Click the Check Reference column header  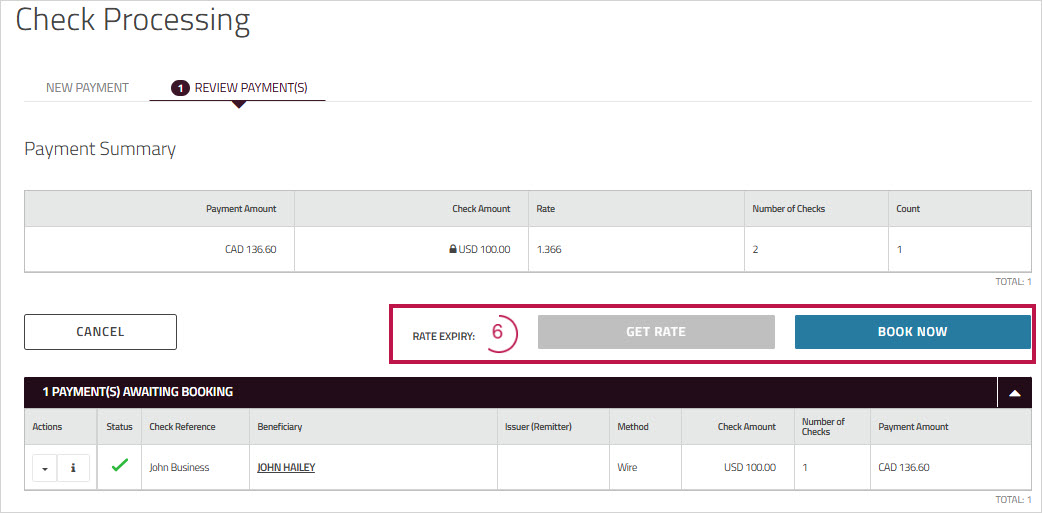click(x=182, y=427)
